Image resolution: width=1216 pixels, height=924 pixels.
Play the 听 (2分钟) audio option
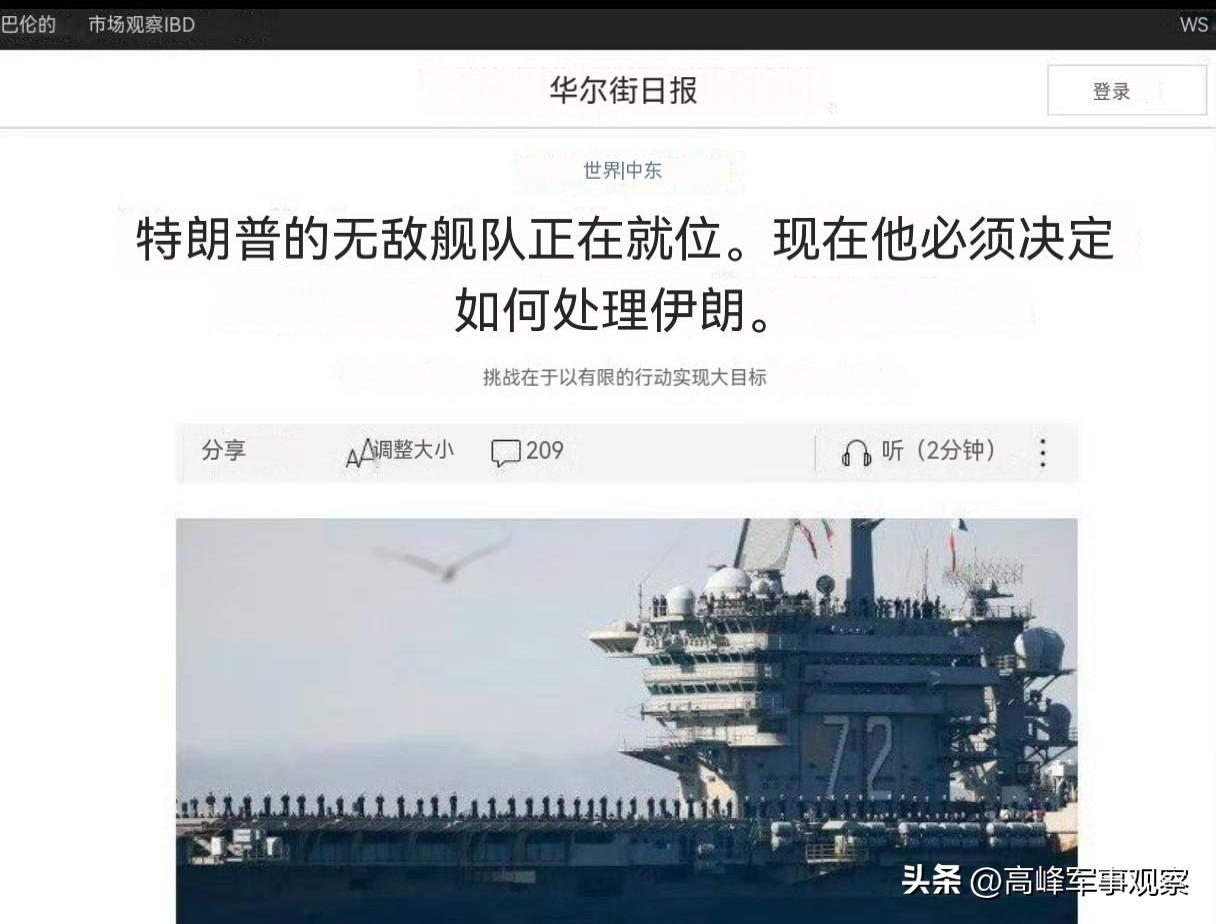click(938, 450)
